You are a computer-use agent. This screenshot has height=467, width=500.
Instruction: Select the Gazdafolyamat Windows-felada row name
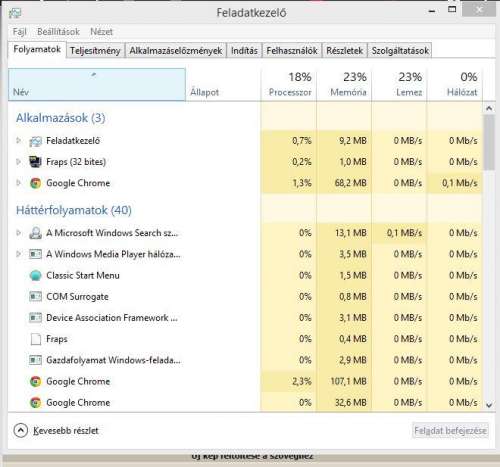pyautogui.click(x=113, y=360)
